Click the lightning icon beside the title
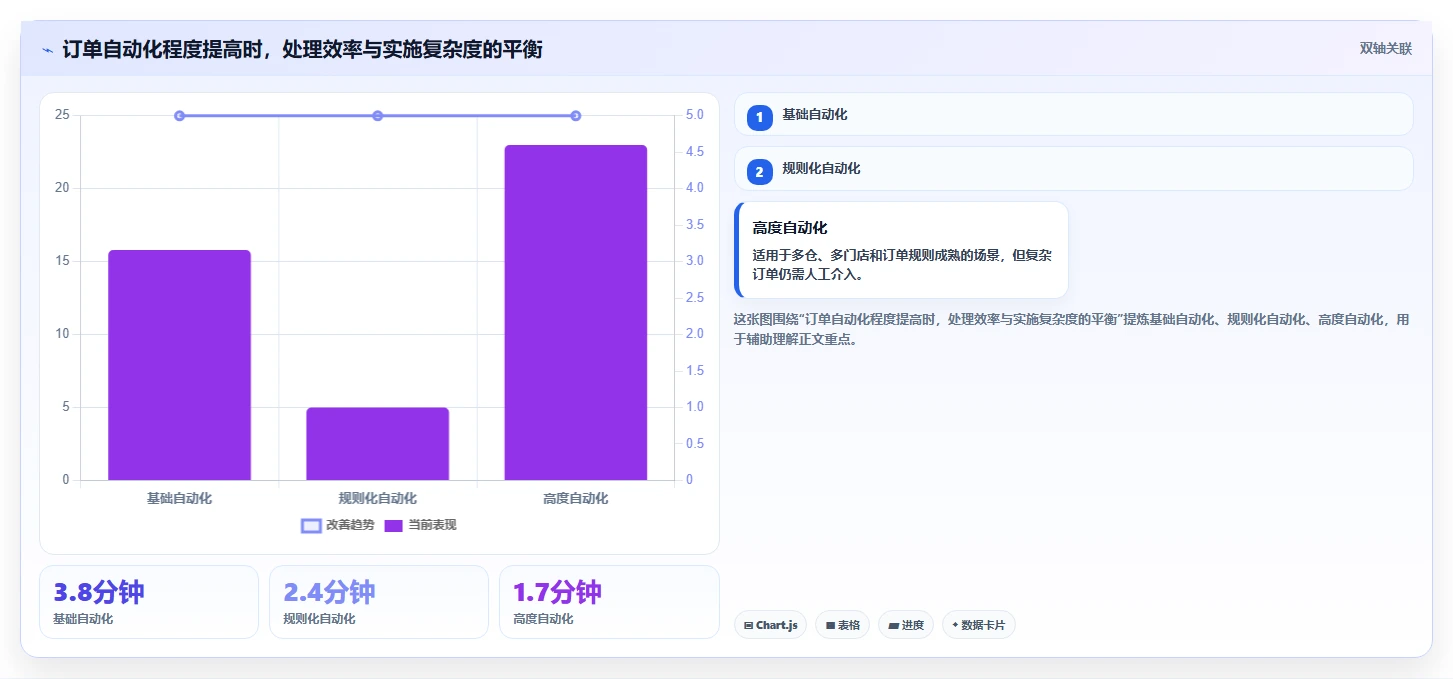The height and width of the screenshot is (679, 1453). coord(47,49)
